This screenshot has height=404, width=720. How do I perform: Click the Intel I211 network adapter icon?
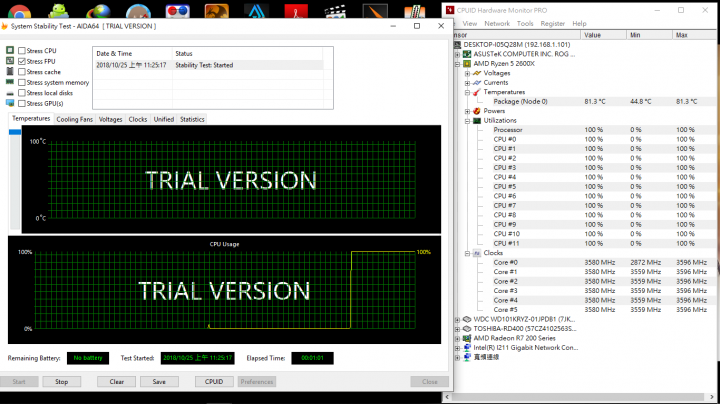click(x=467, y=348)
